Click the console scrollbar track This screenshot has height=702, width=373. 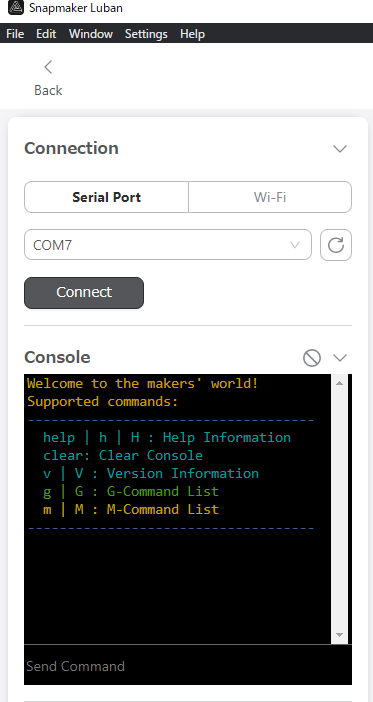[339, 509]
